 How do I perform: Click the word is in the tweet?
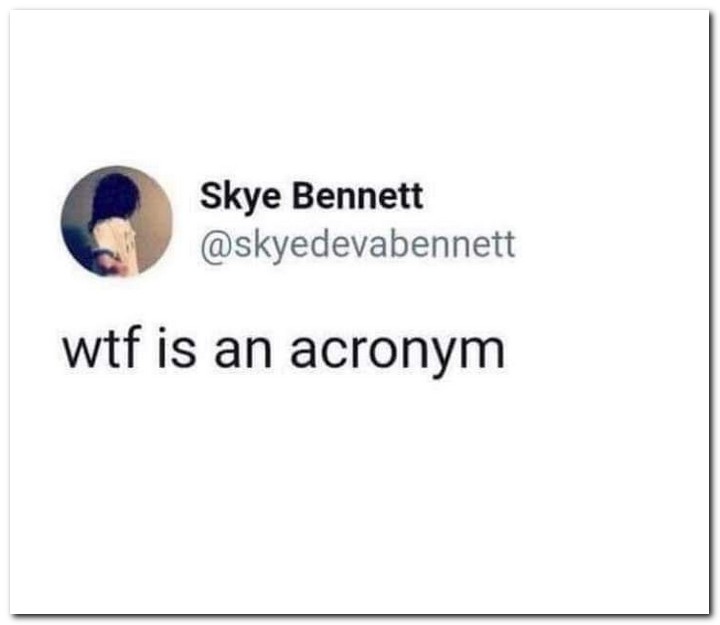click(x=176, y=347)
